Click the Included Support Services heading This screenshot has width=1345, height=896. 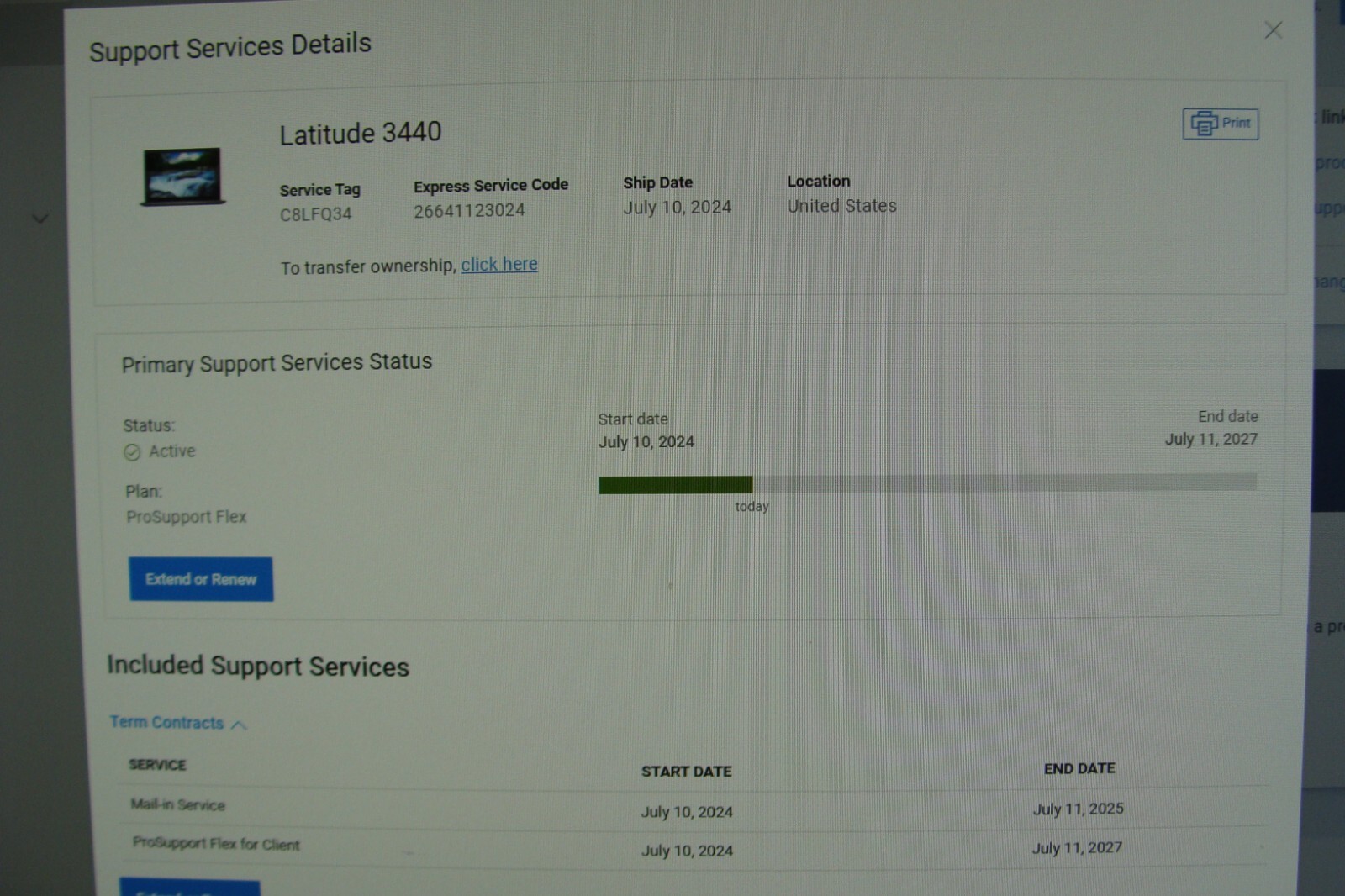(258, 666)
